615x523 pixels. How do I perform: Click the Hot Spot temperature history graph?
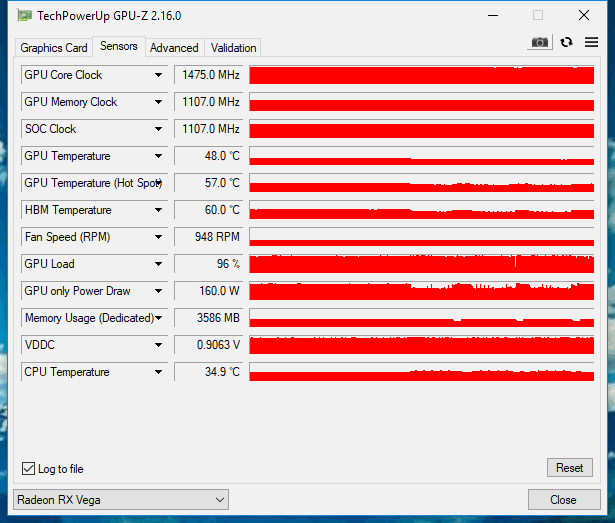pyautogui.click(x=422, y=183)
